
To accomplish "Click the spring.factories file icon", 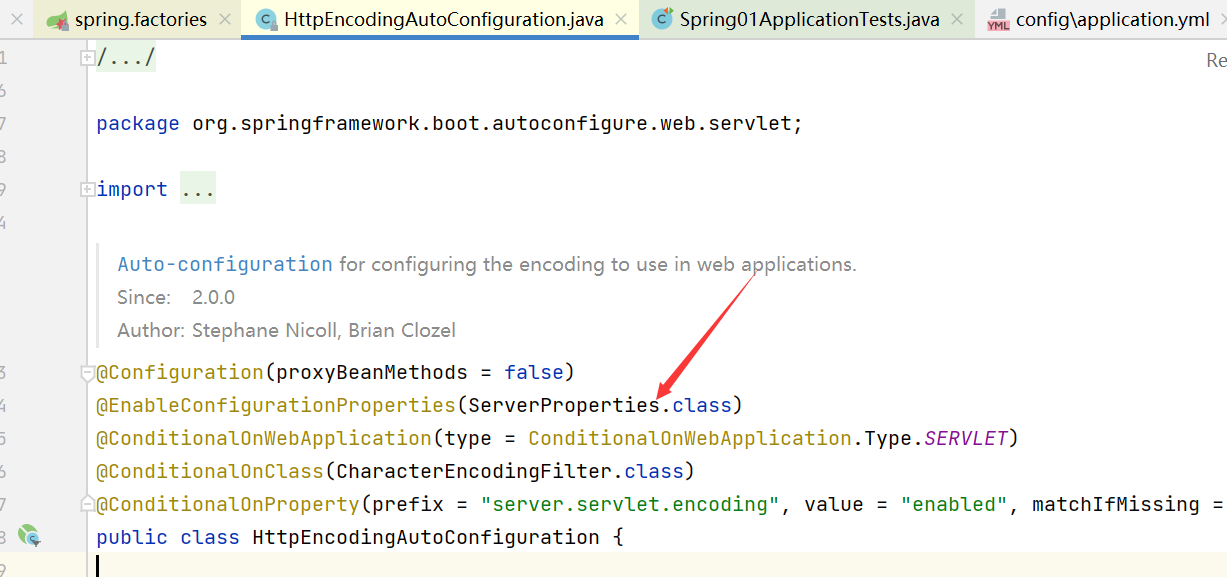I will tap(57, 20).
